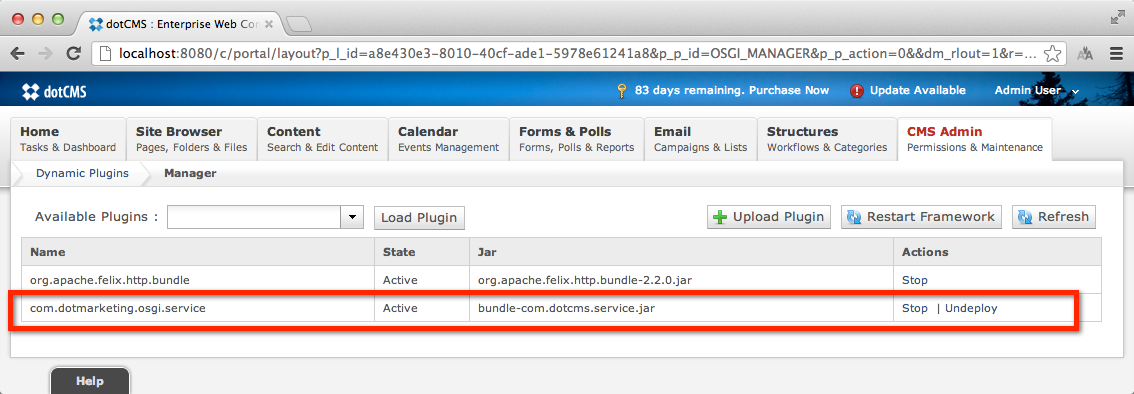Open the Available Plugins dropdown arrow

(353, 217)
